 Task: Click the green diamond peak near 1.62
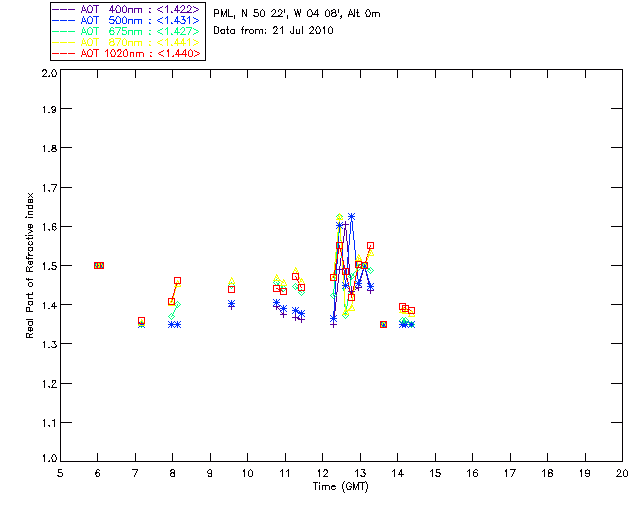[339, 216]
